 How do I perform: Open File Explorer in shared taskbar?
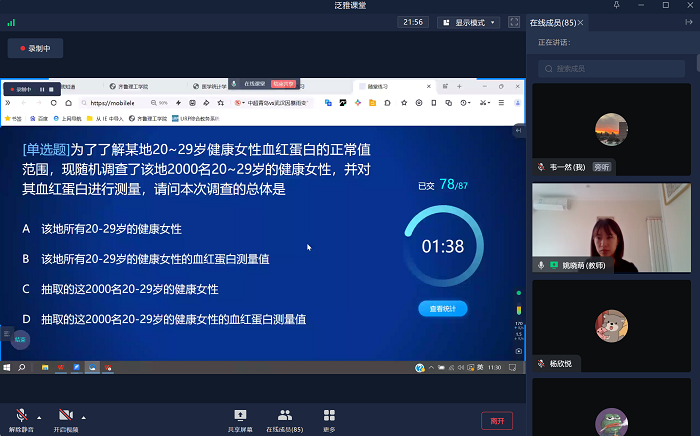click(45, 367)
